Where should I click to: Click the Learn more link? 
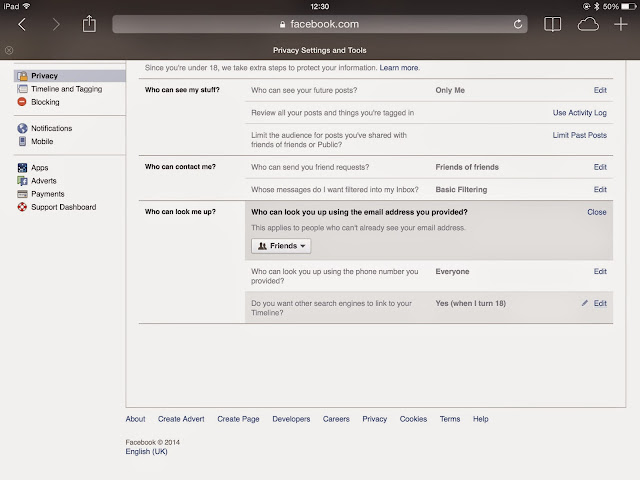[x=399, y=68]
